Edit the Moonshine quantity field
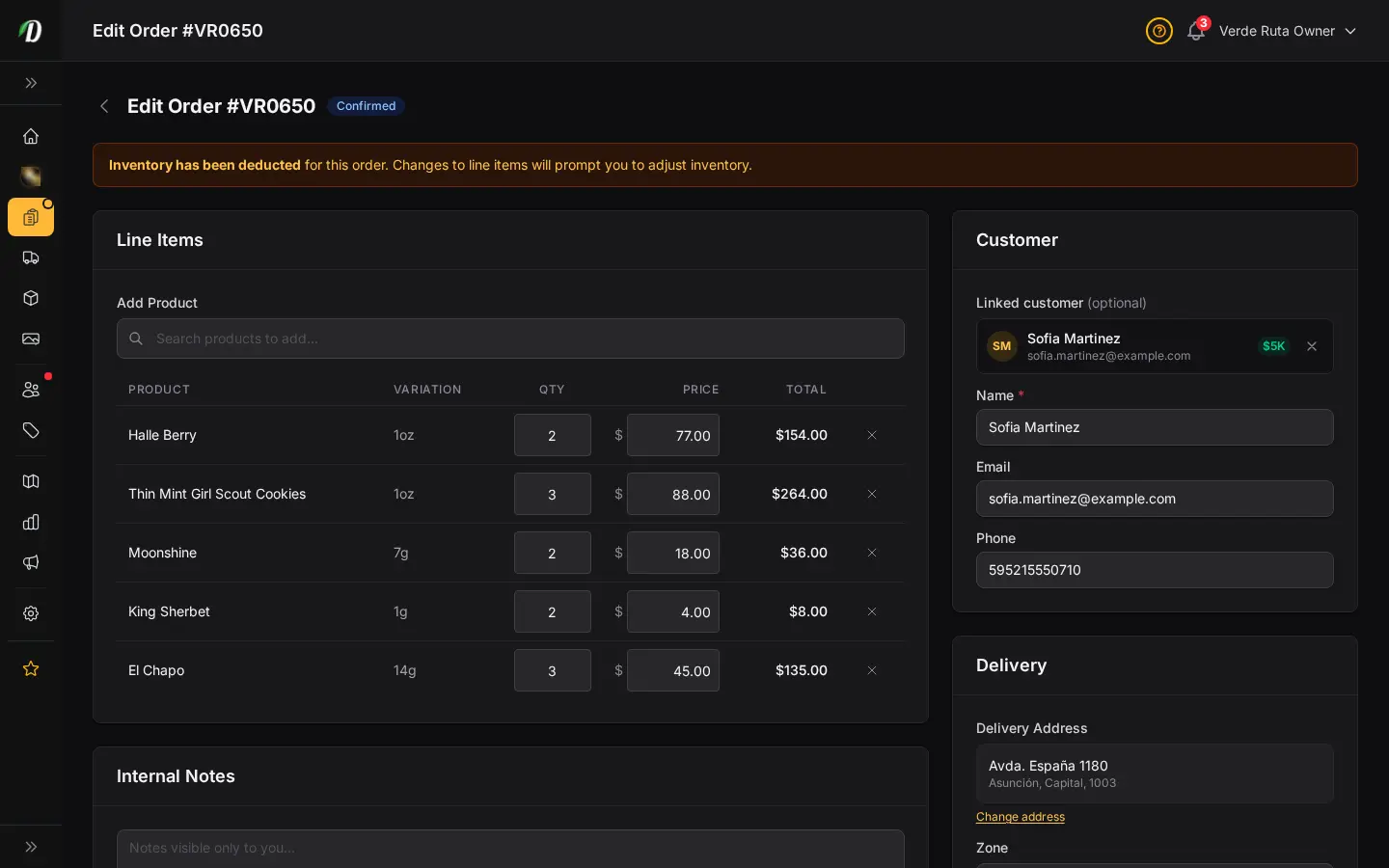The width and height of the screenshot is (1389, 868). click(x=553, y=553)
